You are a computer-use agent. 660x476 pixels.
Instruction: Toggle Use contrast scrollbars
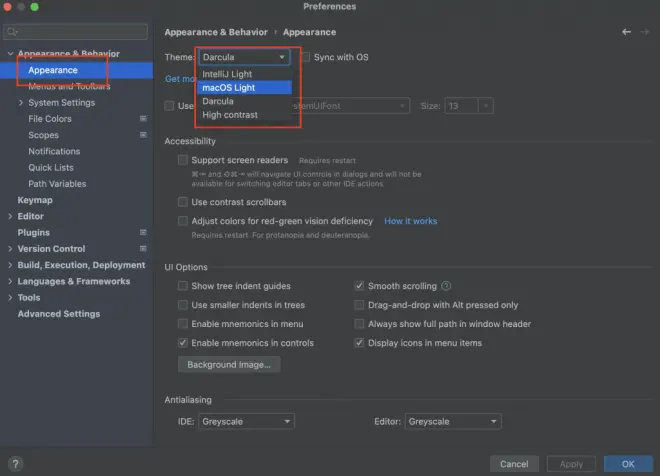pos(183,202)
